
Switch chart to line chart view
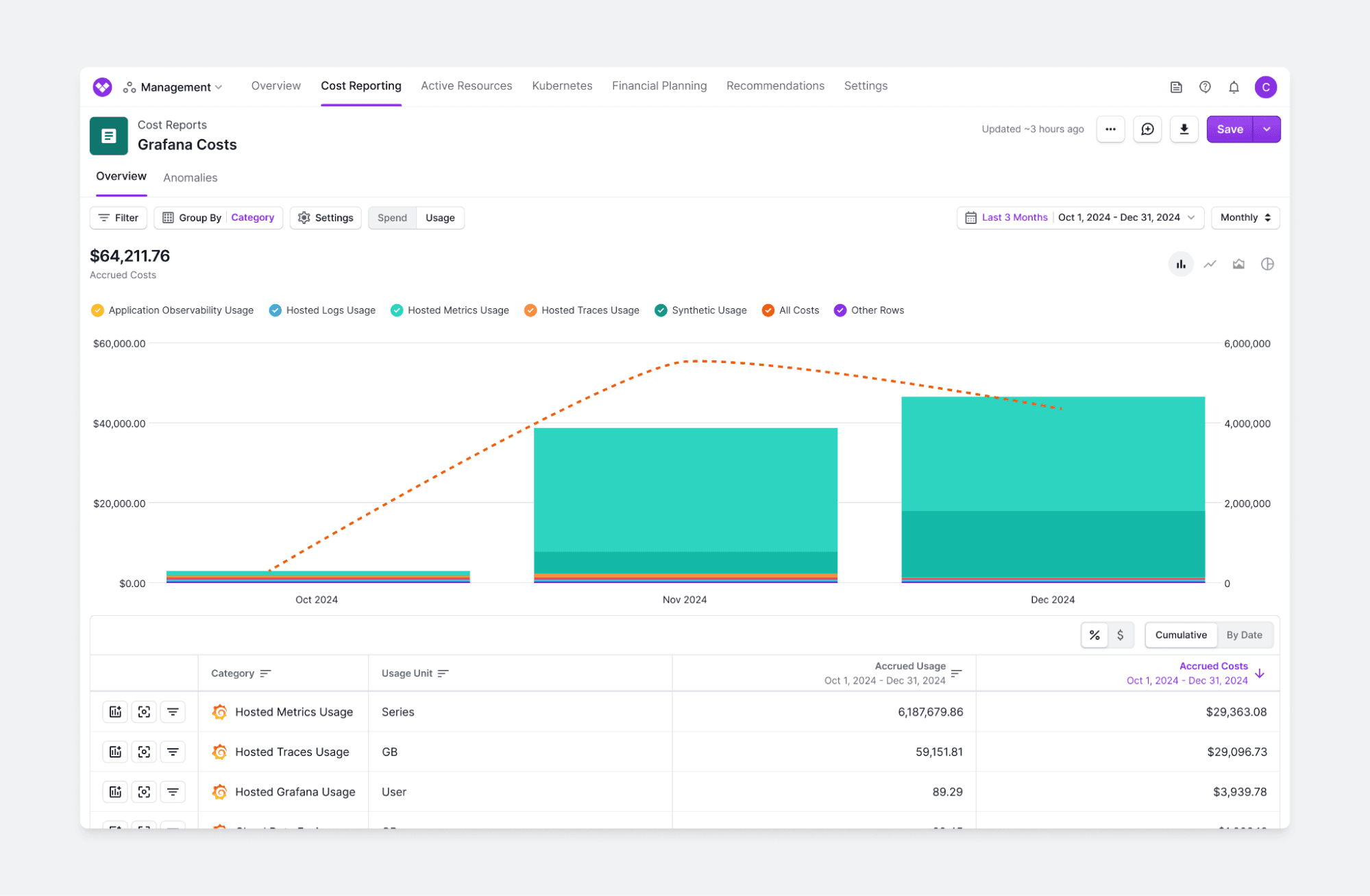(1210, 264)
